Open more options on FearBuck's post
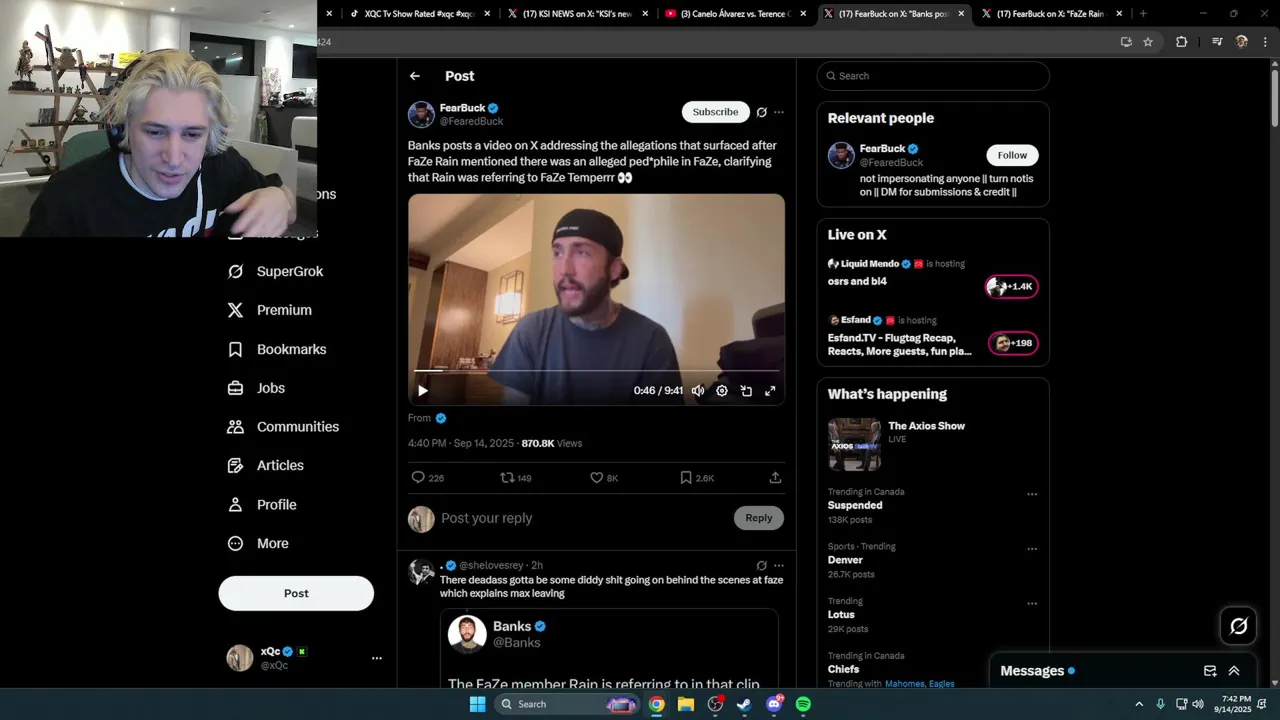Screen dimensions: 1280x720 pyautogui.click(x=779, y=112)
